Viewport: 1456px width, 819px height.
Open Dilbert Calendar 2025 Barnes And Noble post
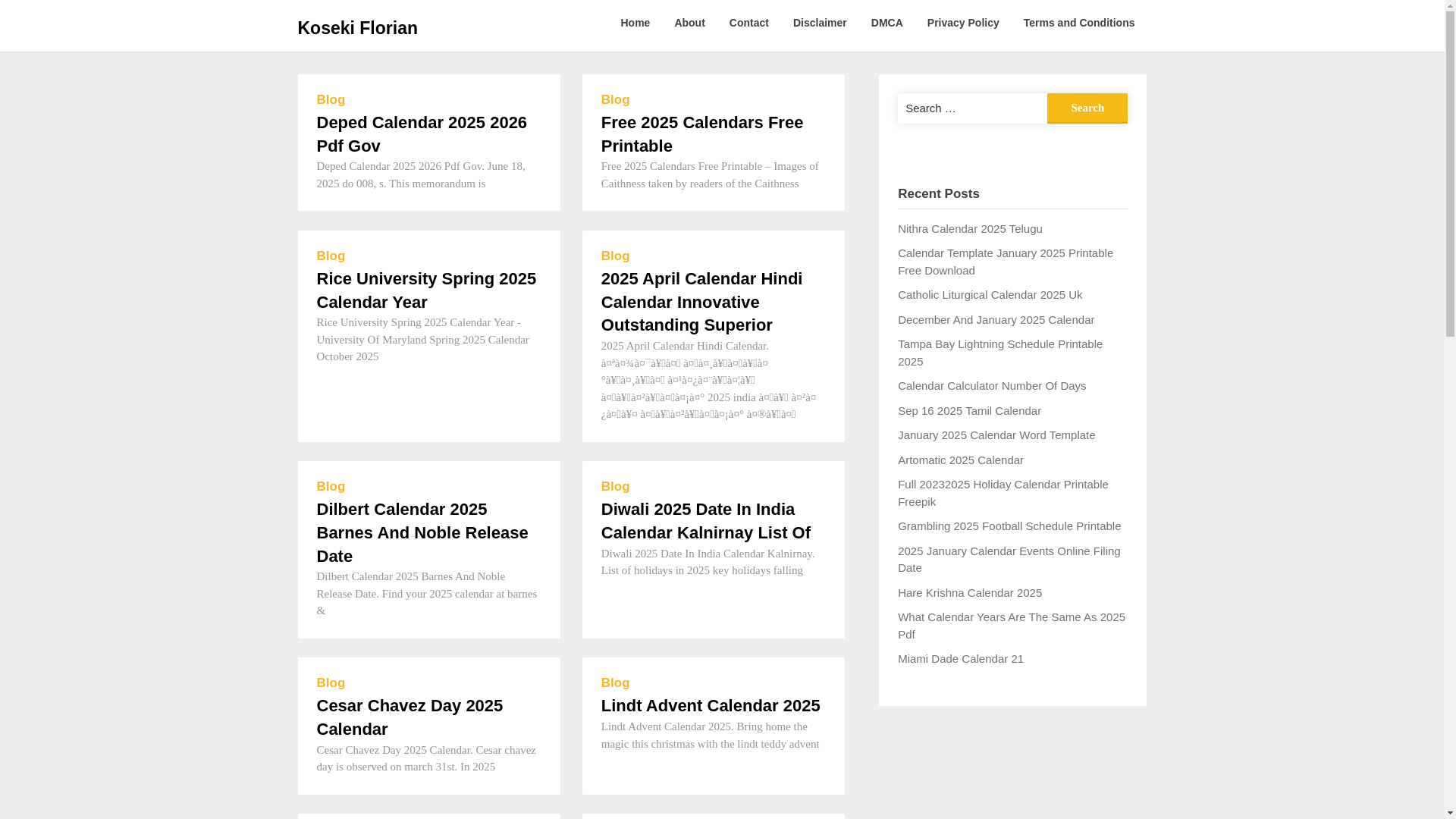point(422,532)
